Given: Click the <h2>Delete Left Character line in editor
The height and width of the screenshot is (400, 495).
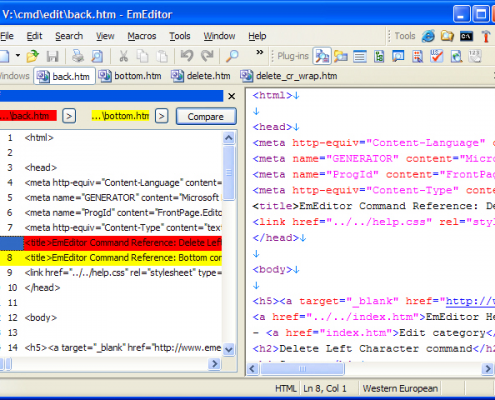Looking at the screenshot, I should click(373, 349).
